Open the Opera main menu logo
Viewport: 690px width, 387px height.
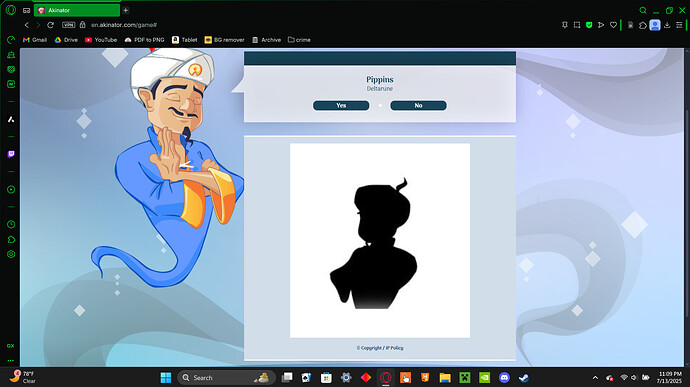pos(11,10)
